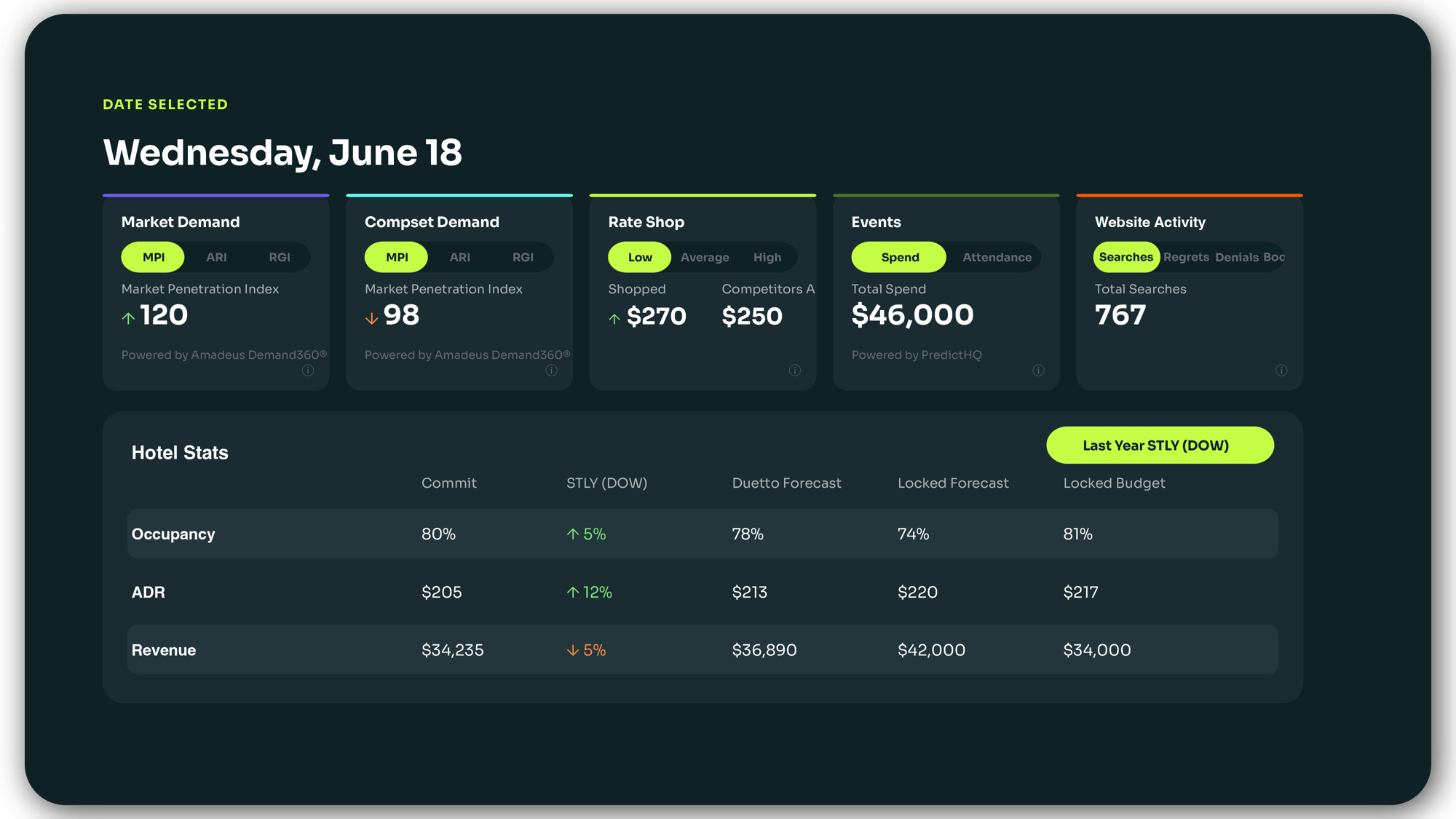Click the Competitors price $250
The width and height of the screenshot is (1456, 819).
752,317
